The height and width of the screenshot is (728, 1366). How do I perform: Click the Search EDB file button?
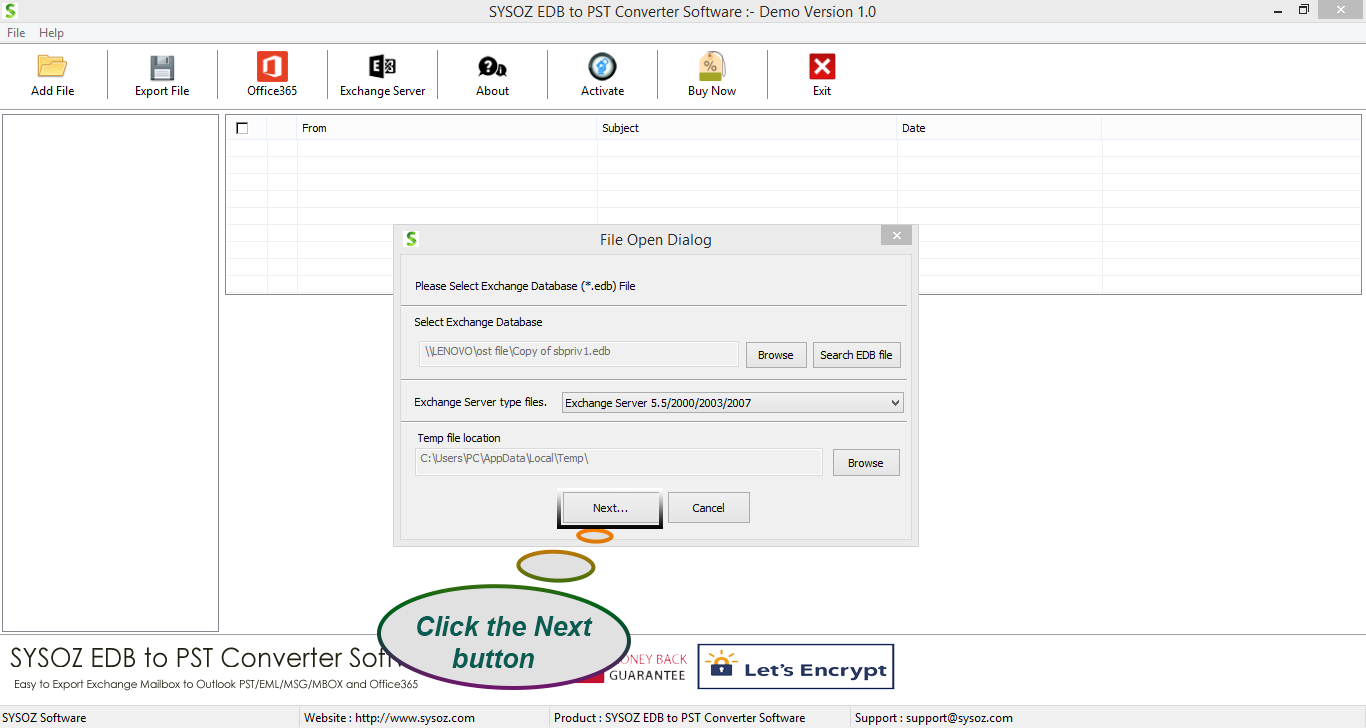[857, 355]
